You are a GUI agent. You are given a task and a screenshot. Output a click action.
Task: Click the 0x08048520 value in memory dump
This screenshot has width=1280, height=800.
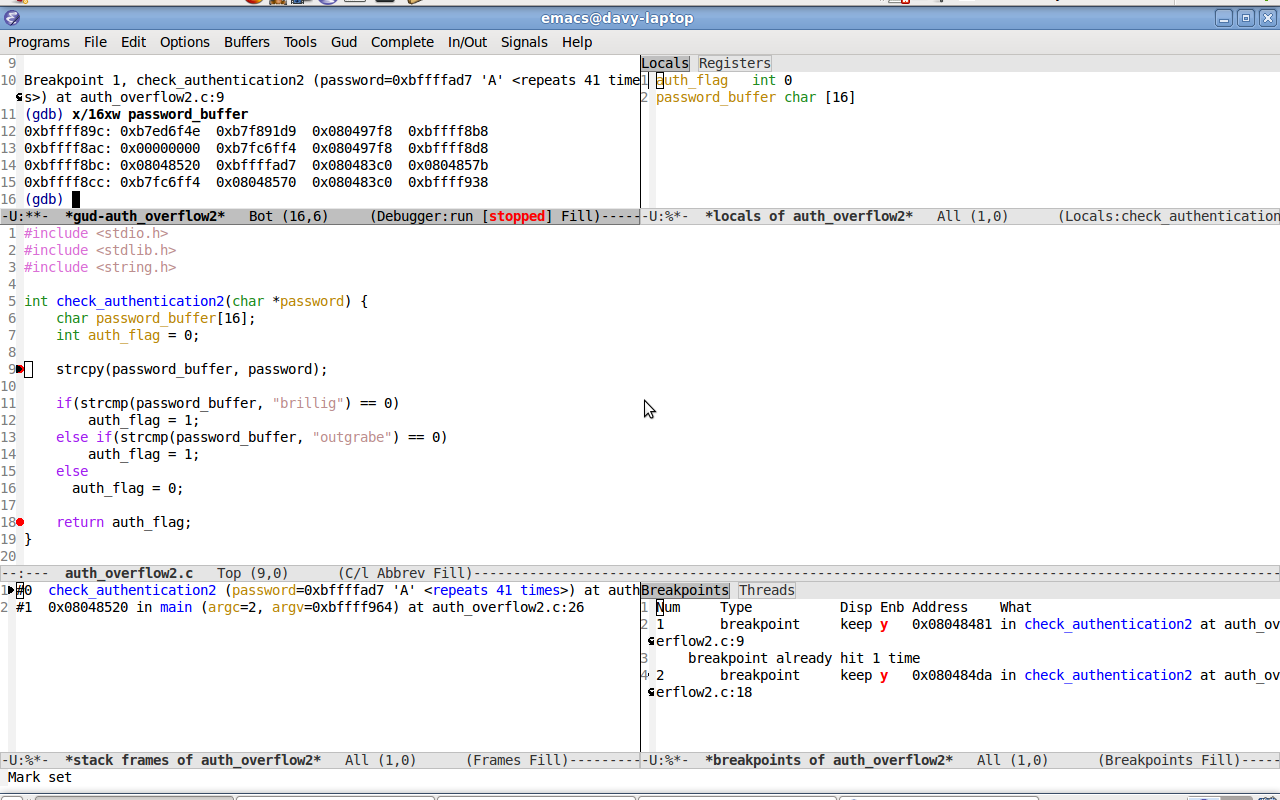[160, 165]
